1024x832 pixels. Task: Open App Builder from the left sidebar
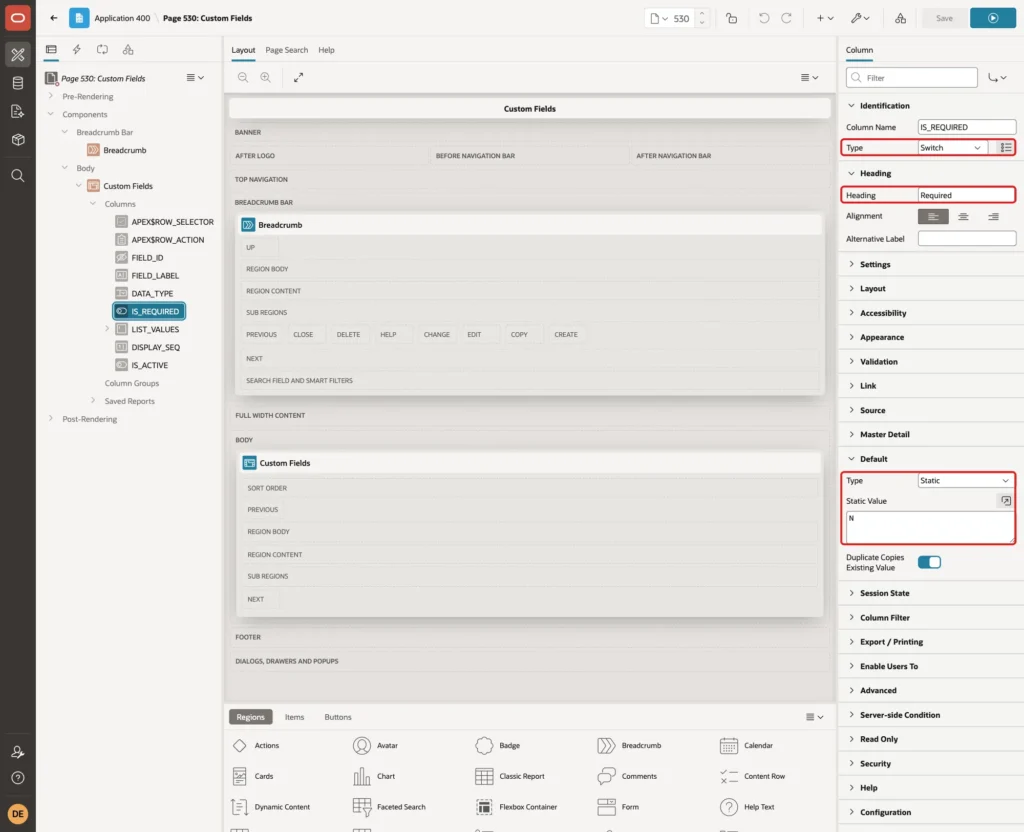(18, 55)
